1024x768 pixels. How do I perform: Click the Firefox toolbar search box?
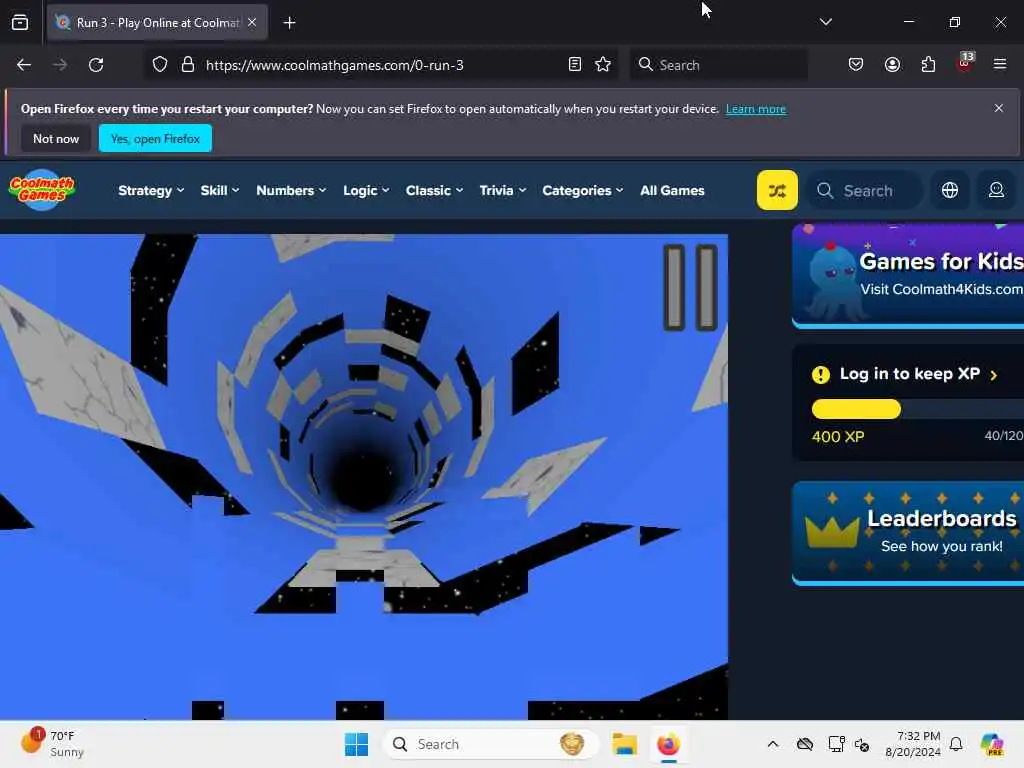point(718,65)
